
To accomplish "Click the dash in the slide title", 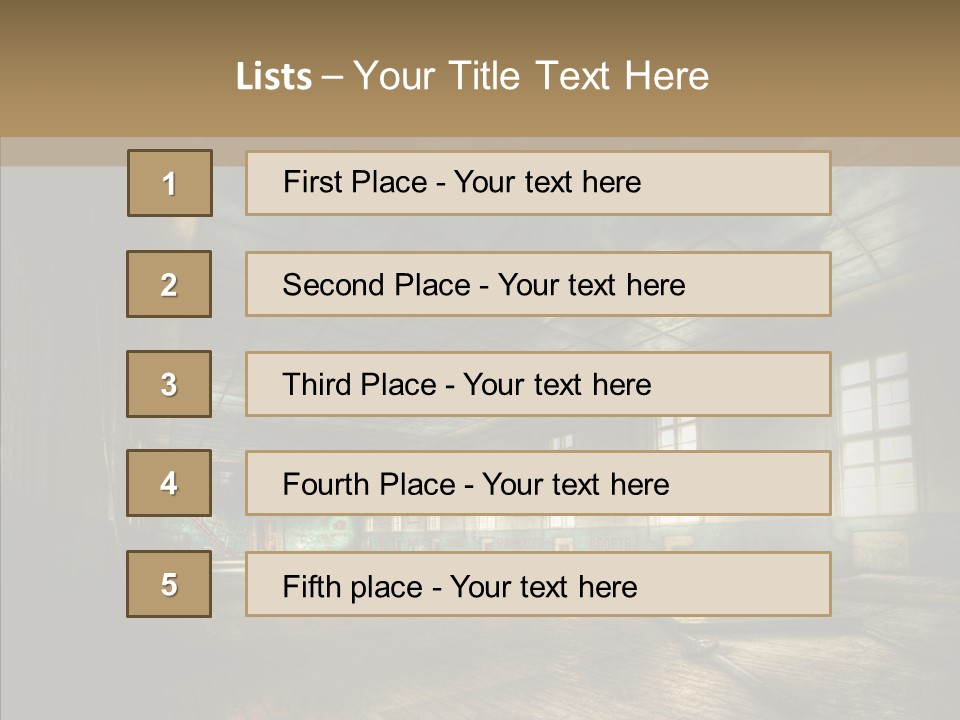I will (333, 76).
